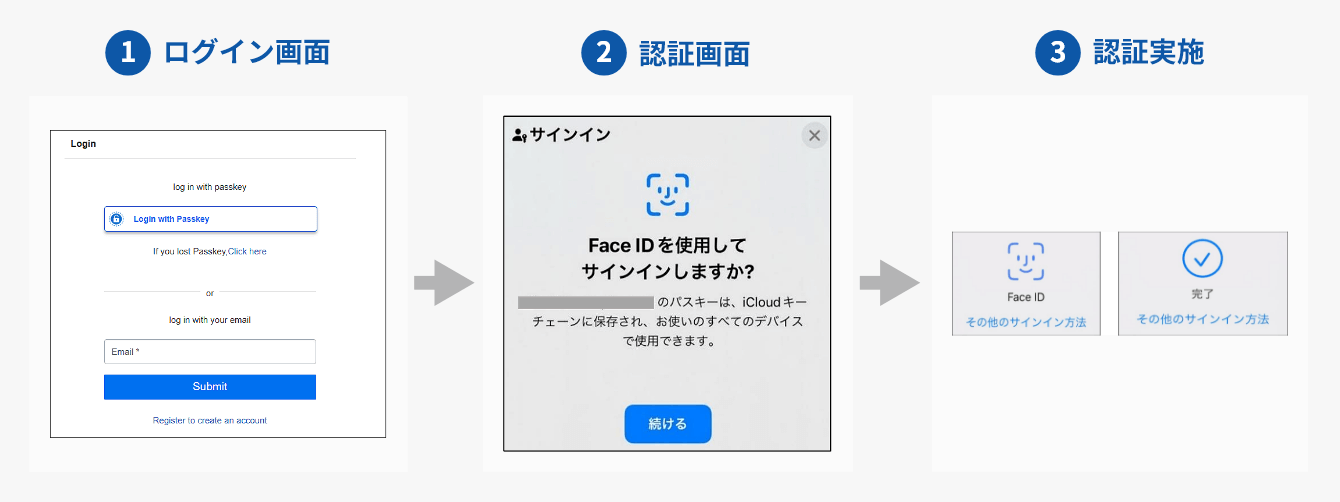Open the Register to create an account link

click(x=210, y=421)
